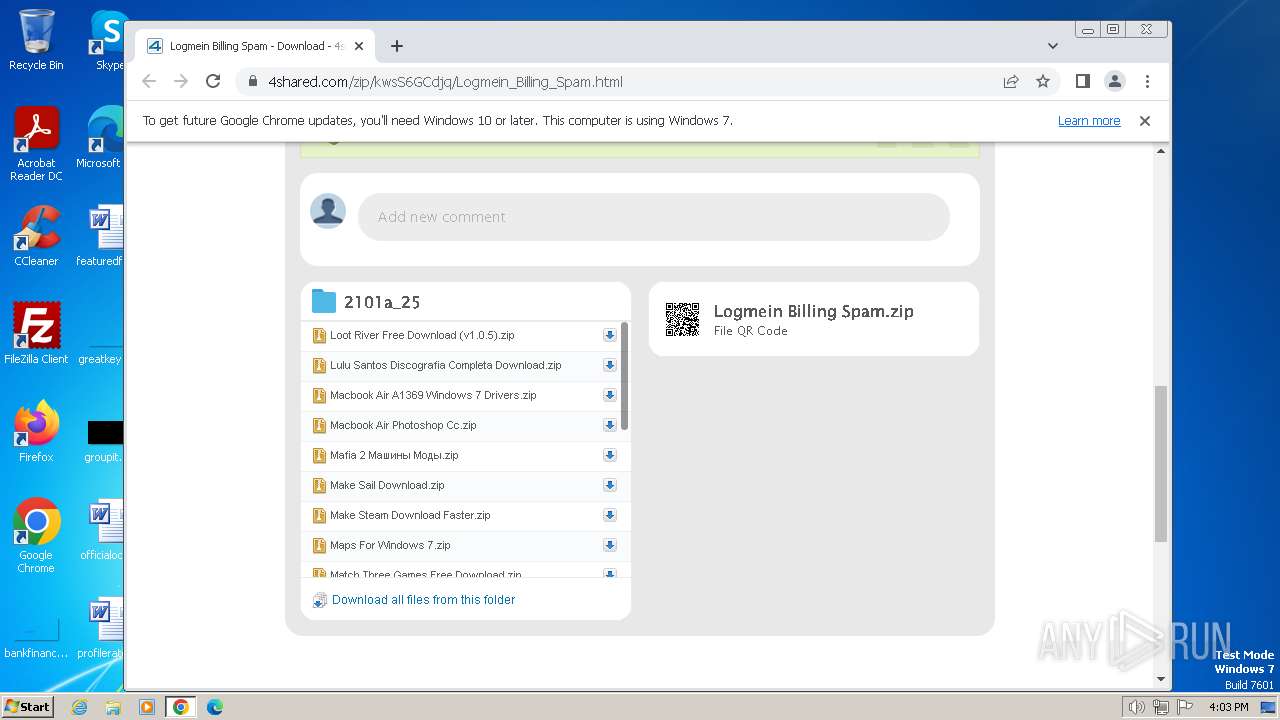Viewport: 1280px width, 720px height.
Task: Open the Windows Start menu
Action: [28, 706]
